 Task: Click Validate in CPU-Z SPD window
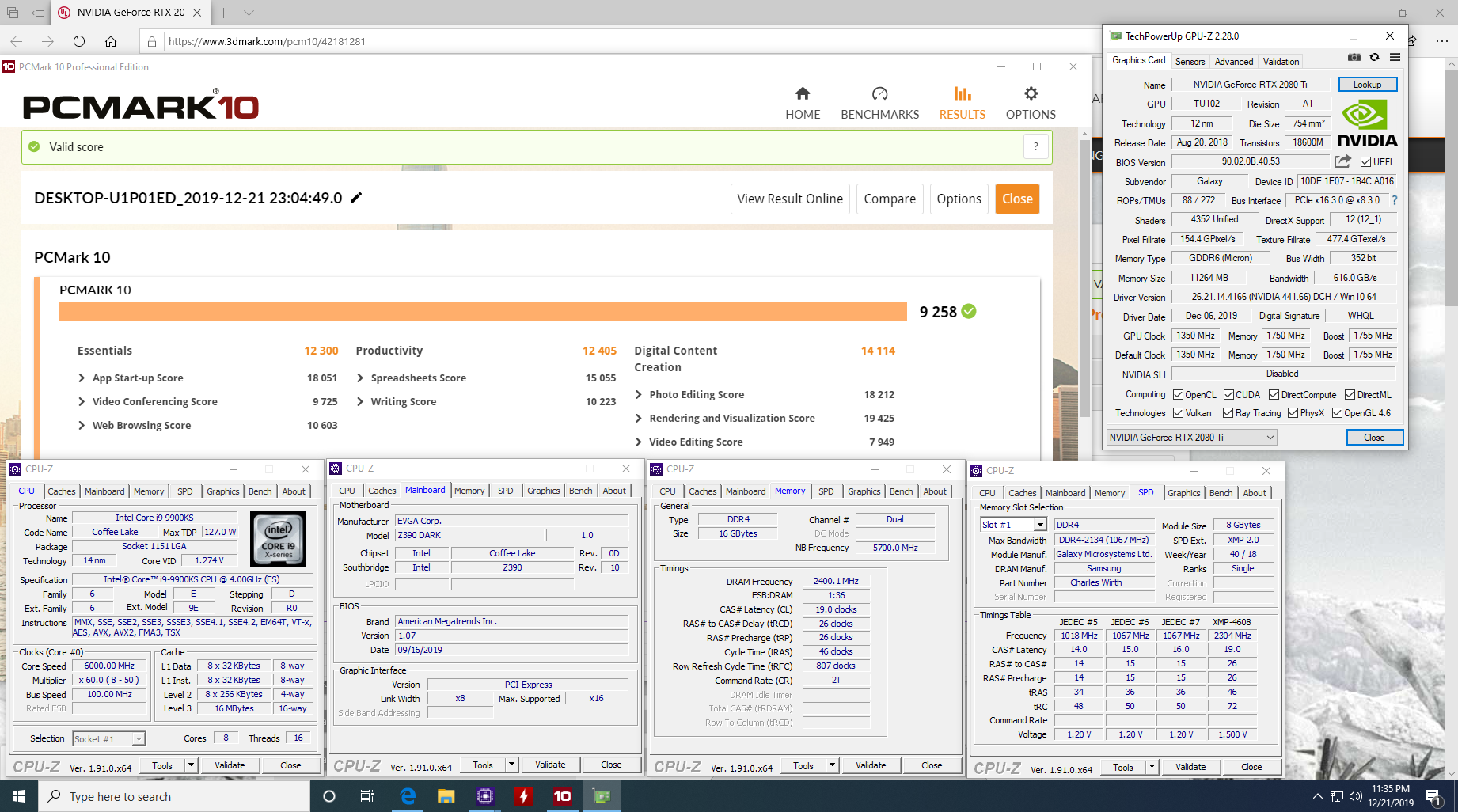click(x=1190, y=767)
